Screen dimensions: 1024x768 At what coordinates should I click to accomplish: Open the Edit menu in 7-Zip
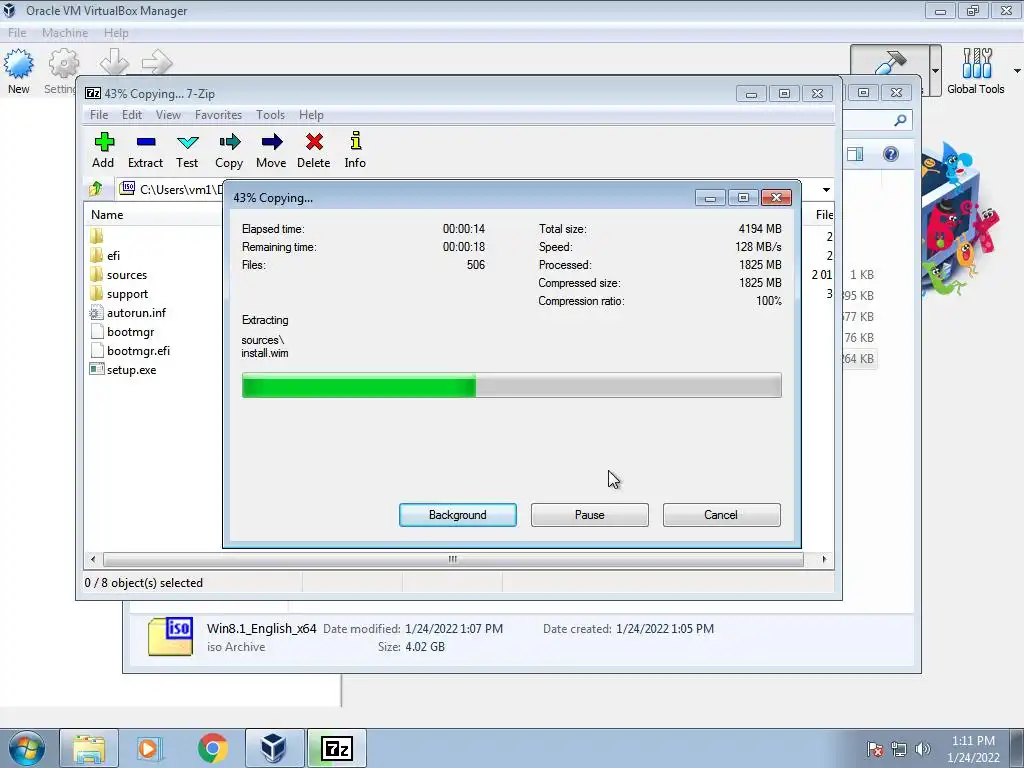132,115
